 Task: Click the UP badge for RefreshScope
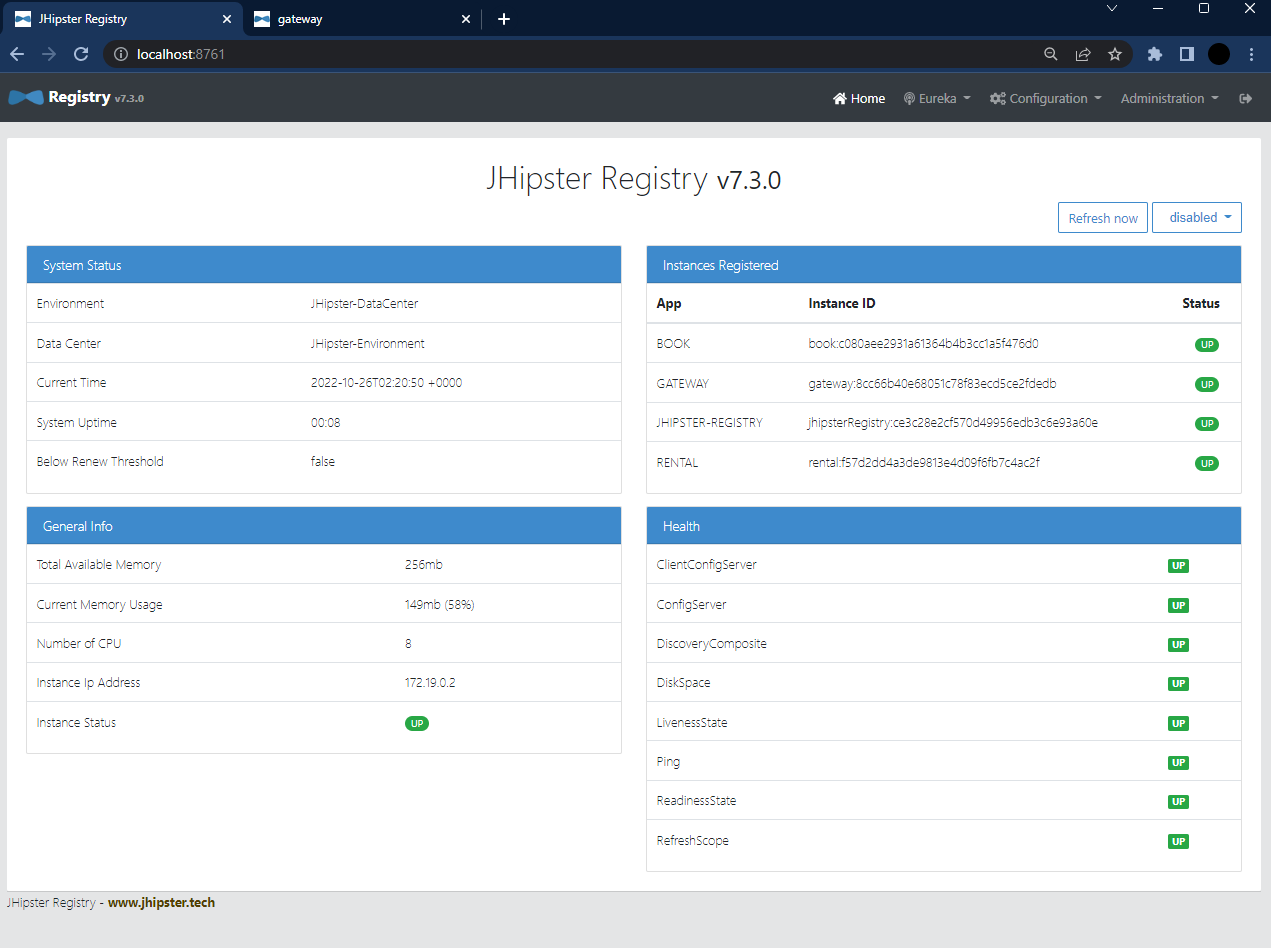tap(1179, 842)
